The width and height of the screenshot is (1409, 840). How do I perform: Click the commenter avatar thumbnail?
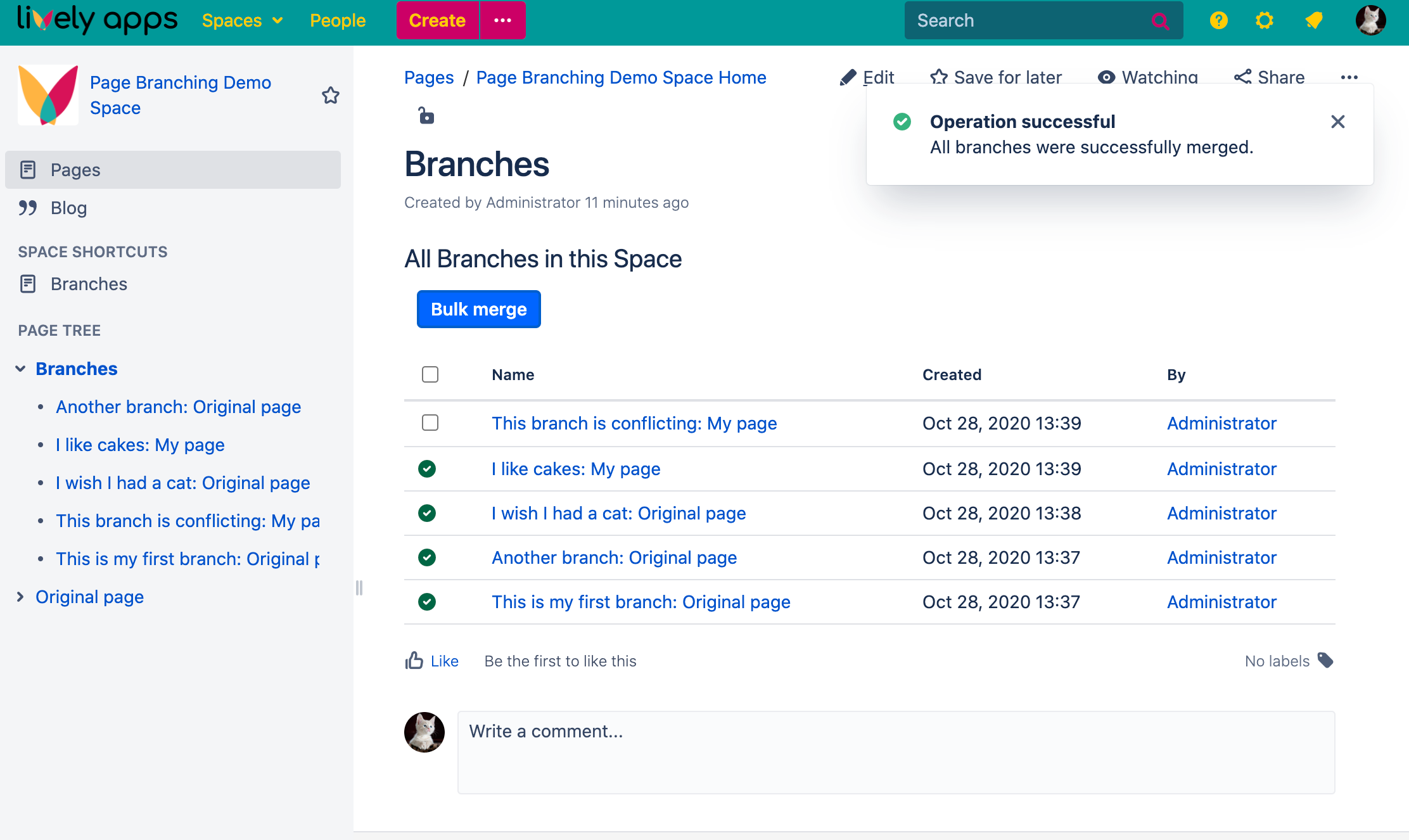click(424, 732)
